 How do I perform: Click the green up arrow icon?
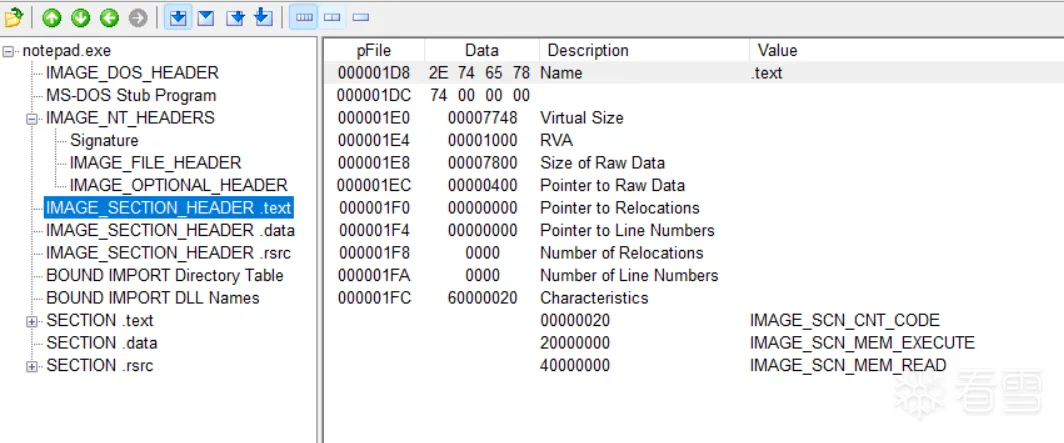(51, 17)
